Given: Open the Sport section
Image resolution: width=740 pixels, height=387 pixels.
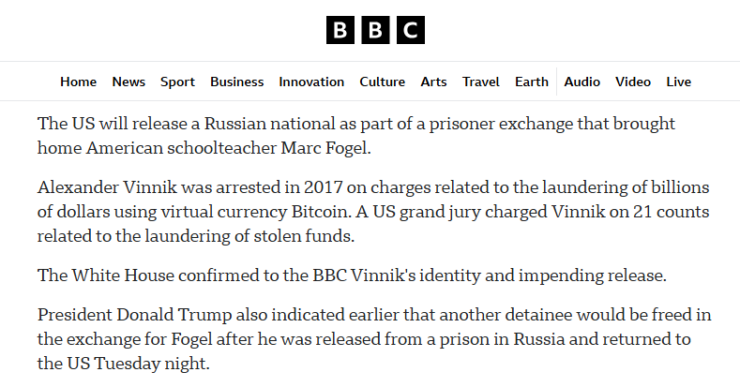Looking at the screenshot, I should point(177,82).
